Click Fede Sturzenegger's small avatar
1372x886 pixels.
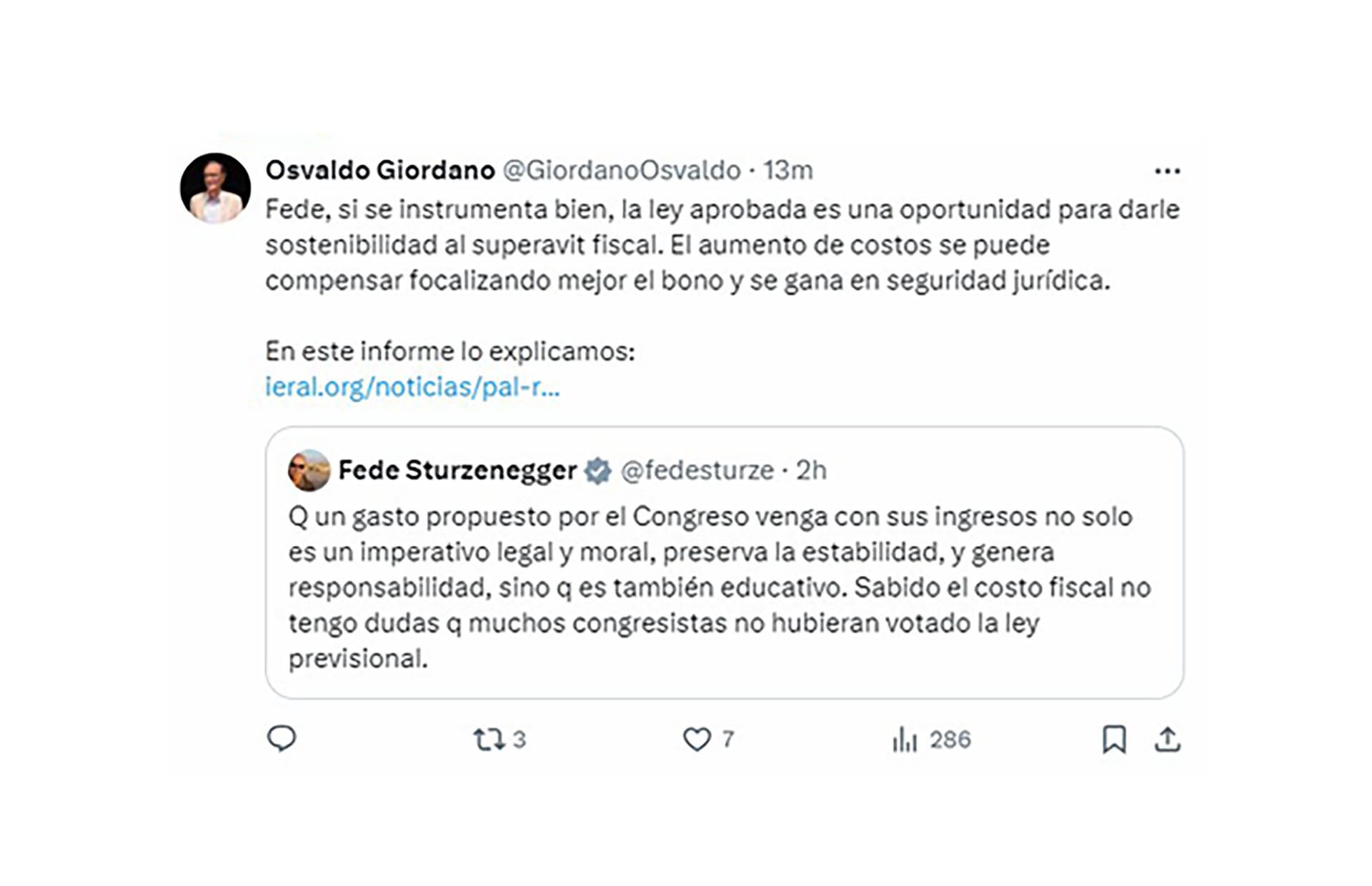point(309,470)
